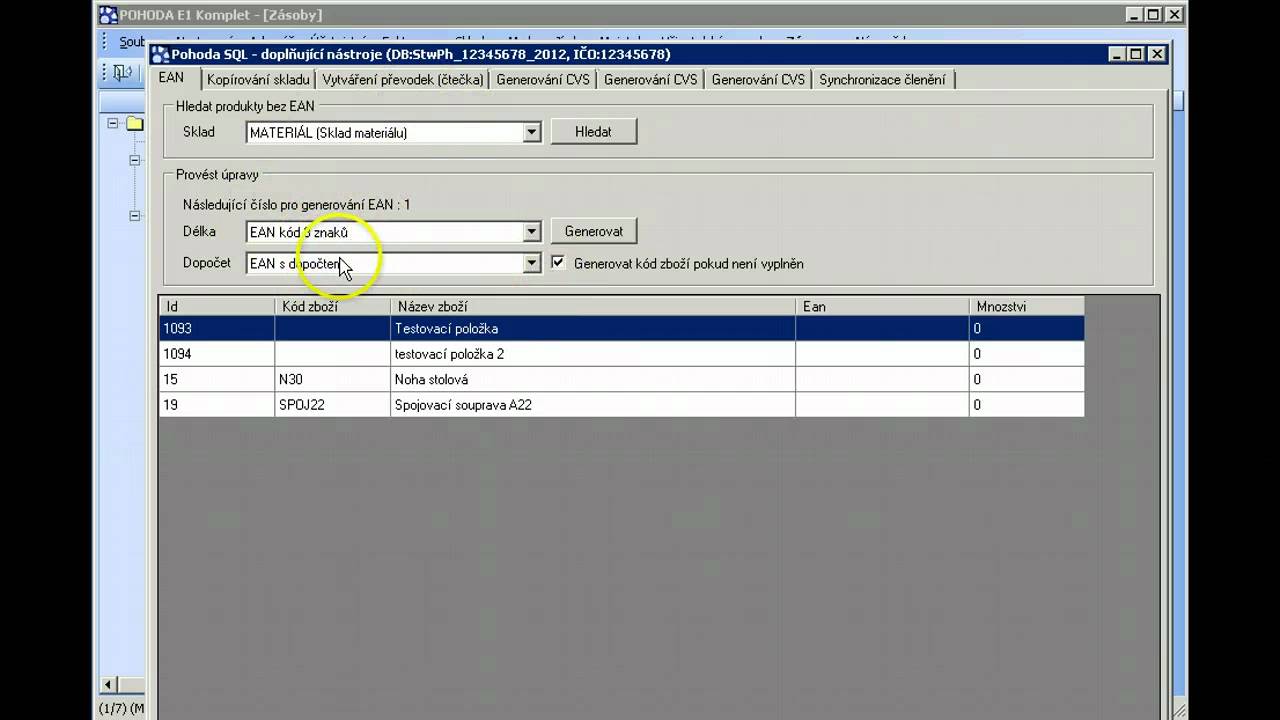Sort by the Název zboží column header

click(x=593, y=307)
